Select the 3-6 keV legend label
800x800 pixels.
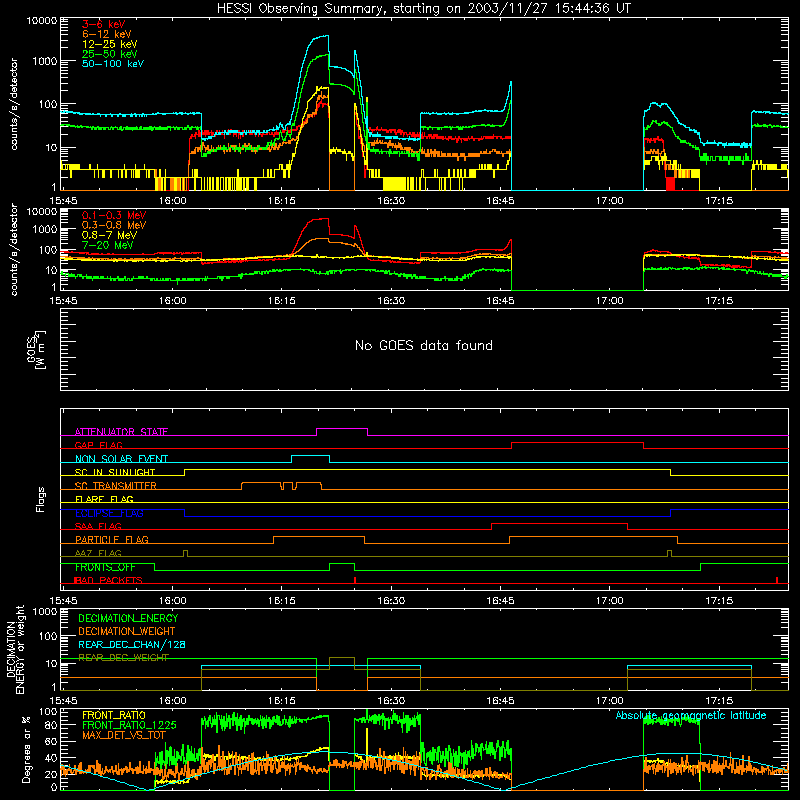104,24
